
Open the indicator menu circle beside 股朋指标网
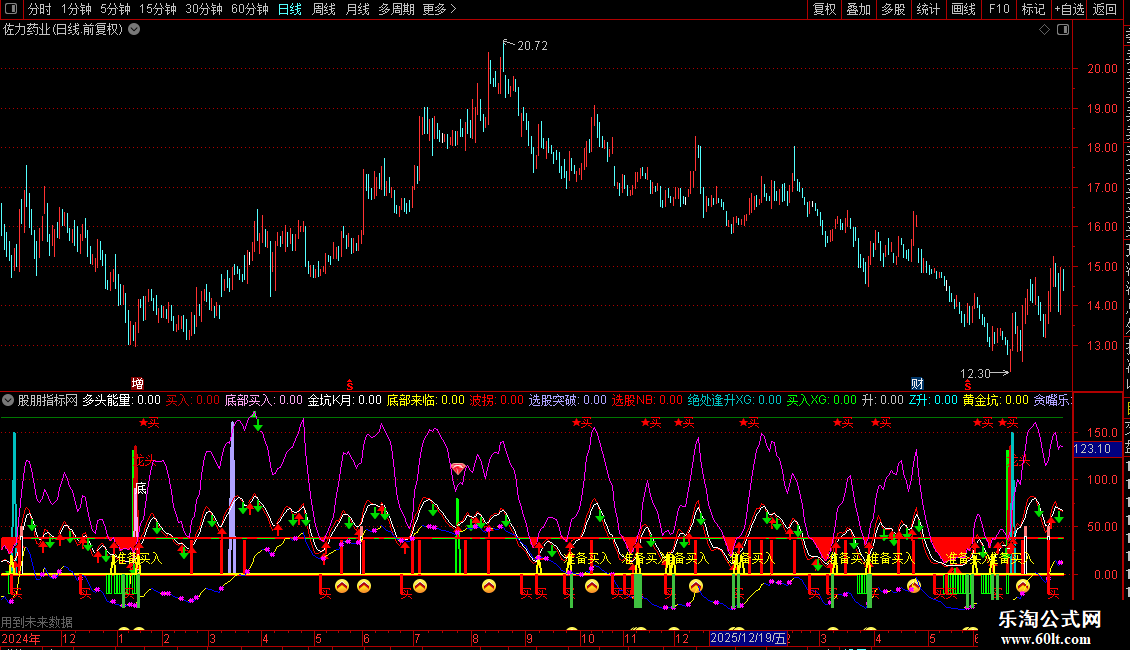pyautogui.click(x=8, y=400)
